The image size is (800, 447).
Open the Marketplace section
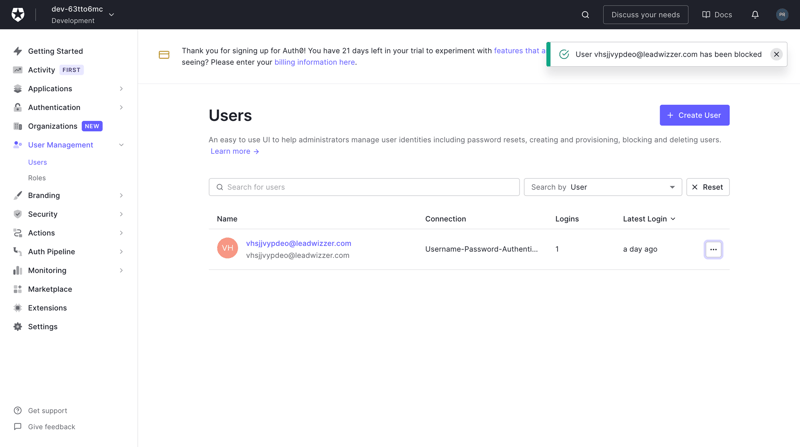[50, 289]
